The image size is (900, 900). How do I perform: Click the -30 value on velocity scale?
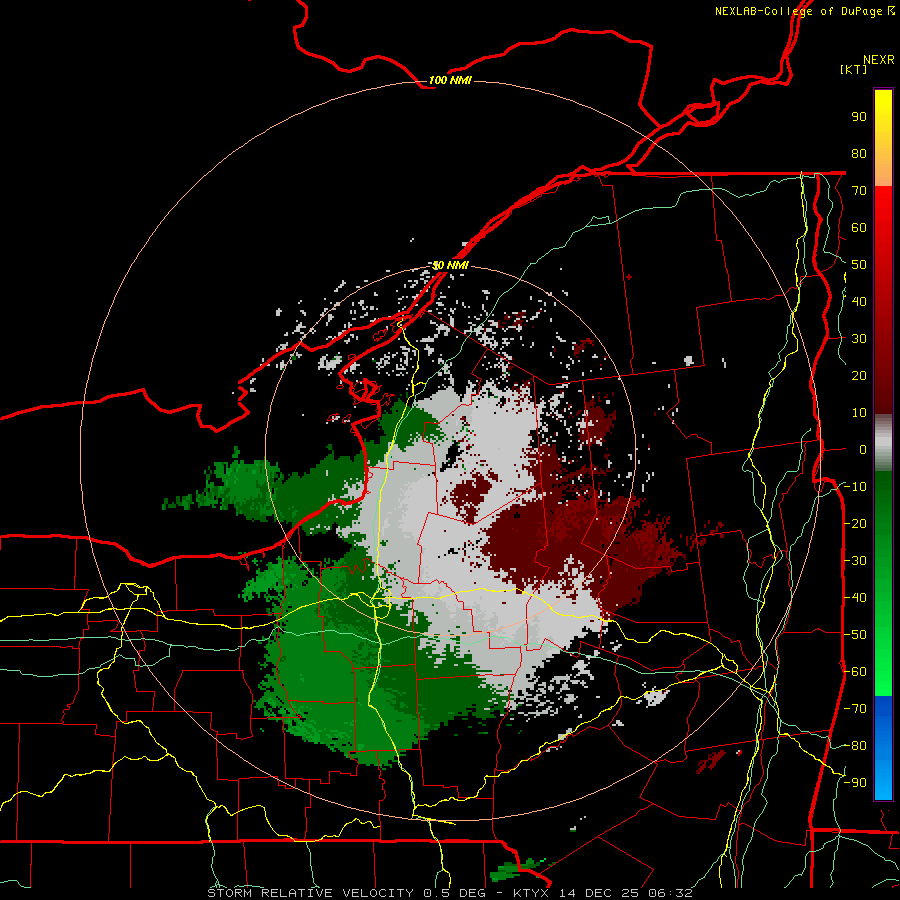click(x=855, y=561)
